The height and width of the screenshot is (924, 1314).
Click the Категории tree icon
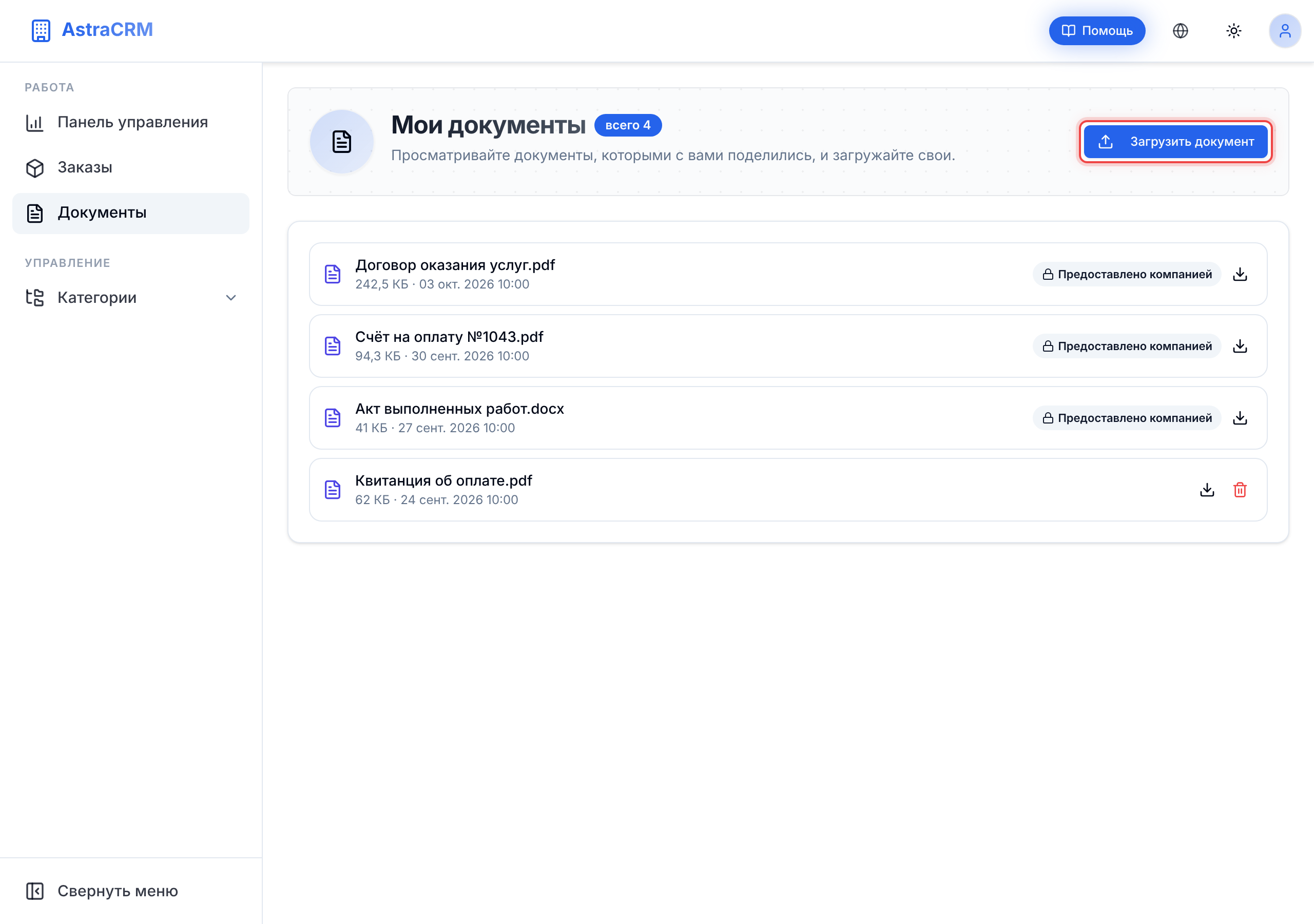35,298
